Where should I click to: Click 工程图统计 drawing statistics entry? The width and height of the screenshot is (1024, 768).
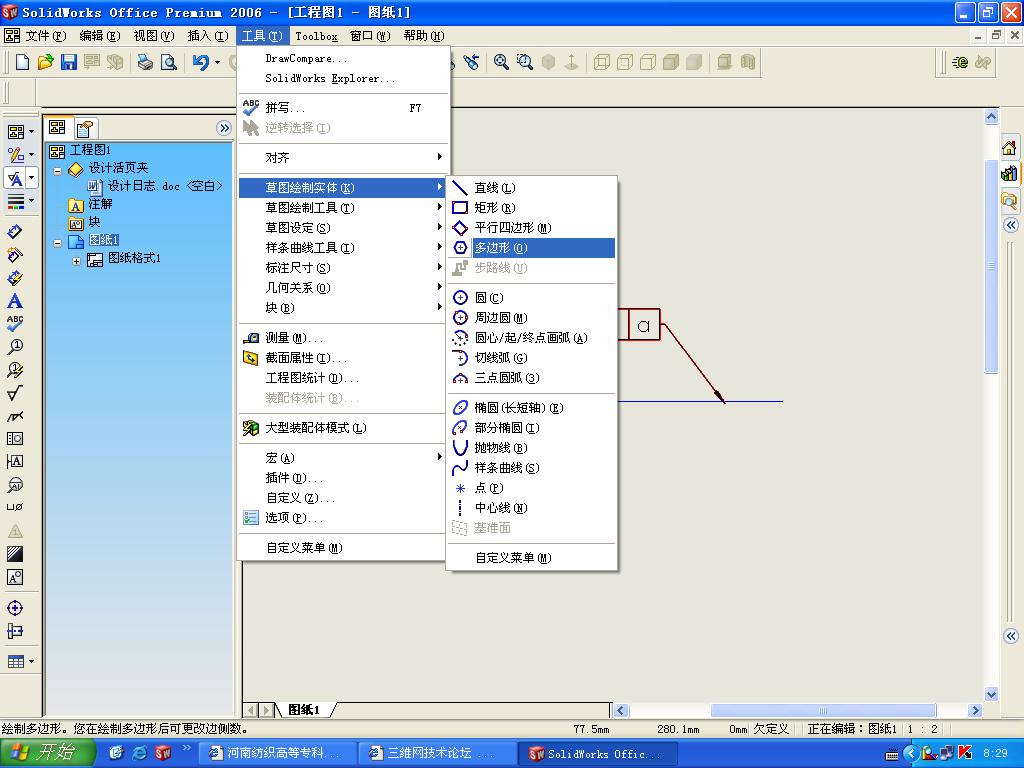pyautogui.click(x=344, y=377)
